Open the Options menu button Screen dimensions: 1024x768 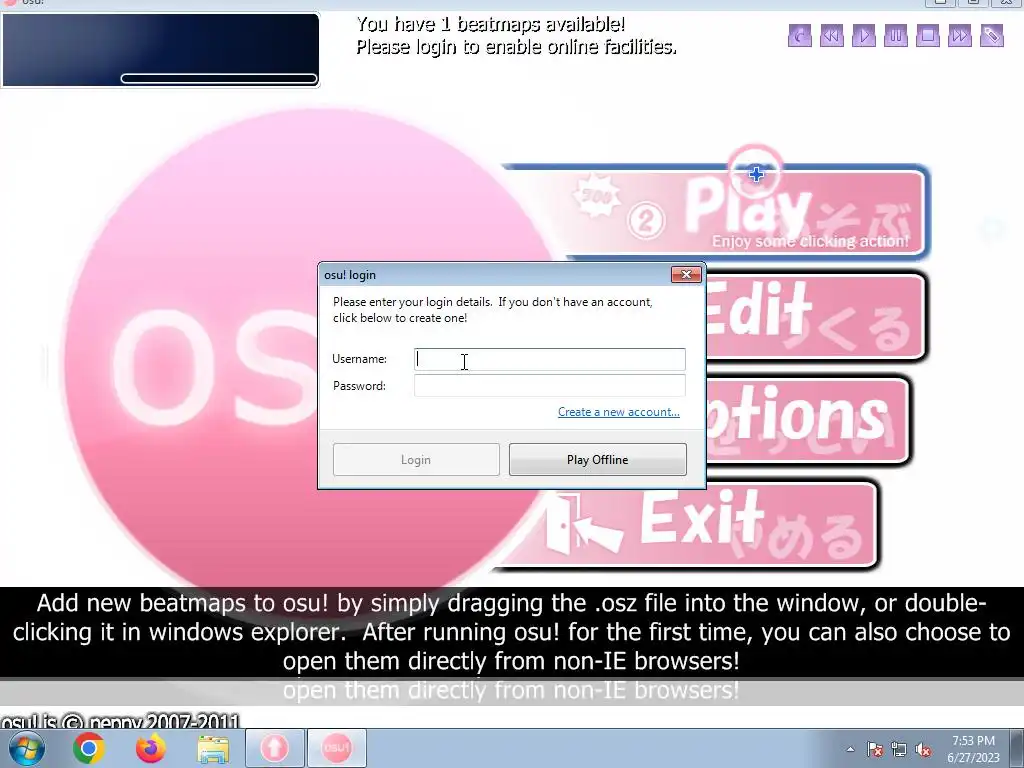pyautogui.click(x=808, y=420)
